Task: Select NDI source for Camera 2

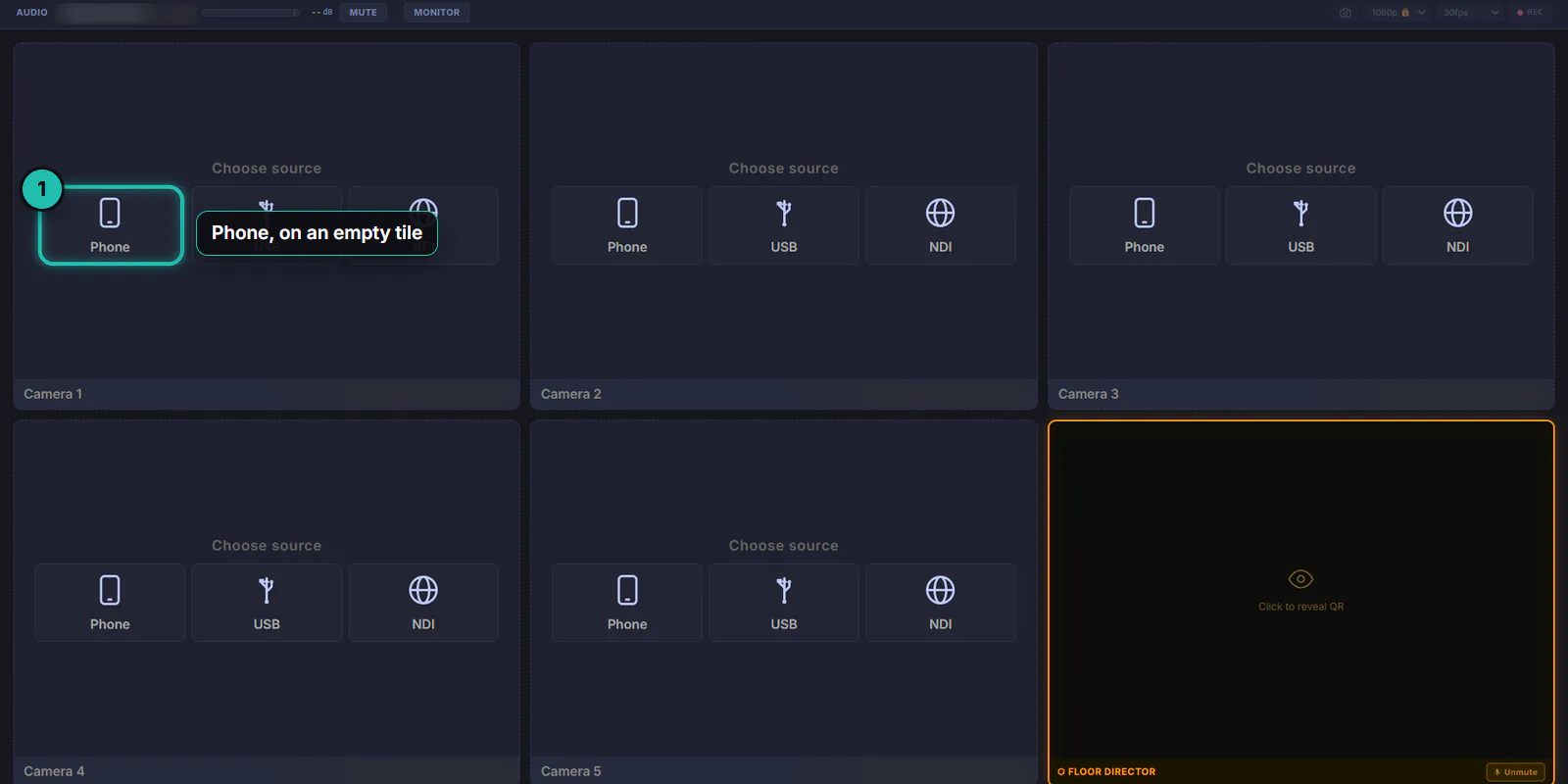Action: pyautogui.click(x=941, y=225)
